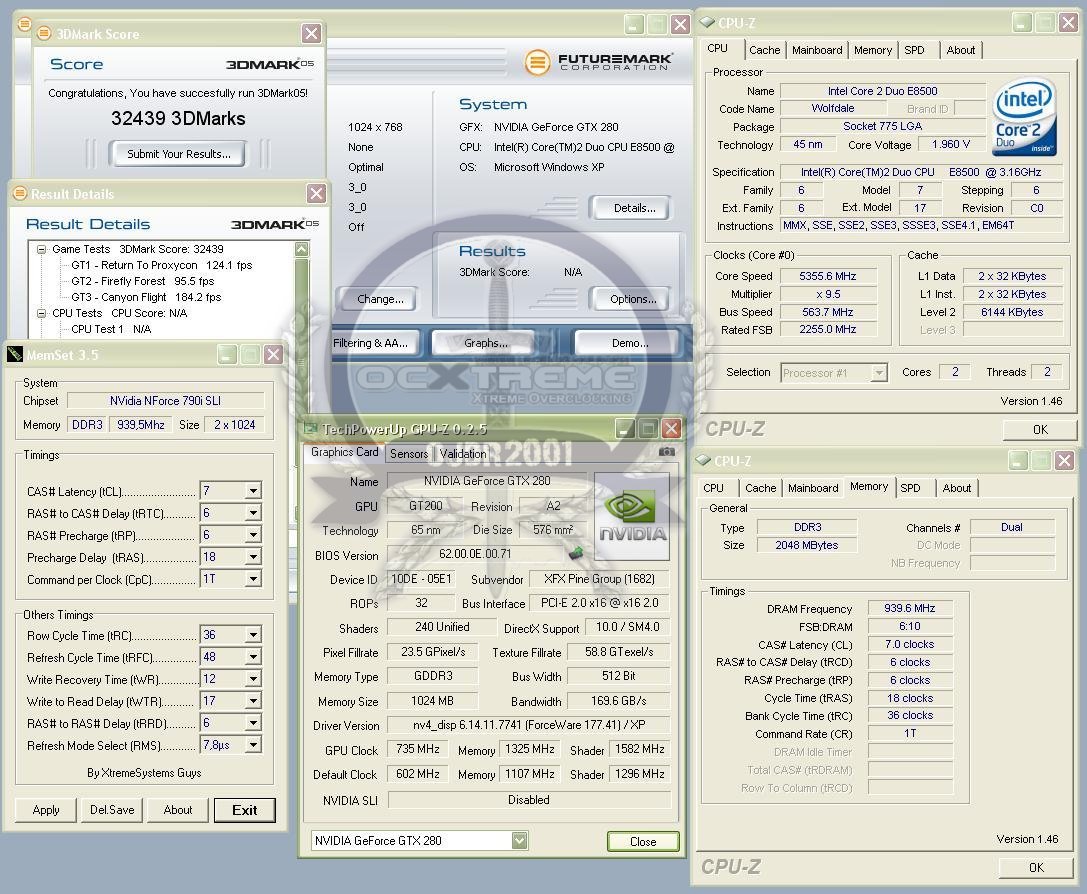
Task: Click the Demo... button
Action: point(629,342)
